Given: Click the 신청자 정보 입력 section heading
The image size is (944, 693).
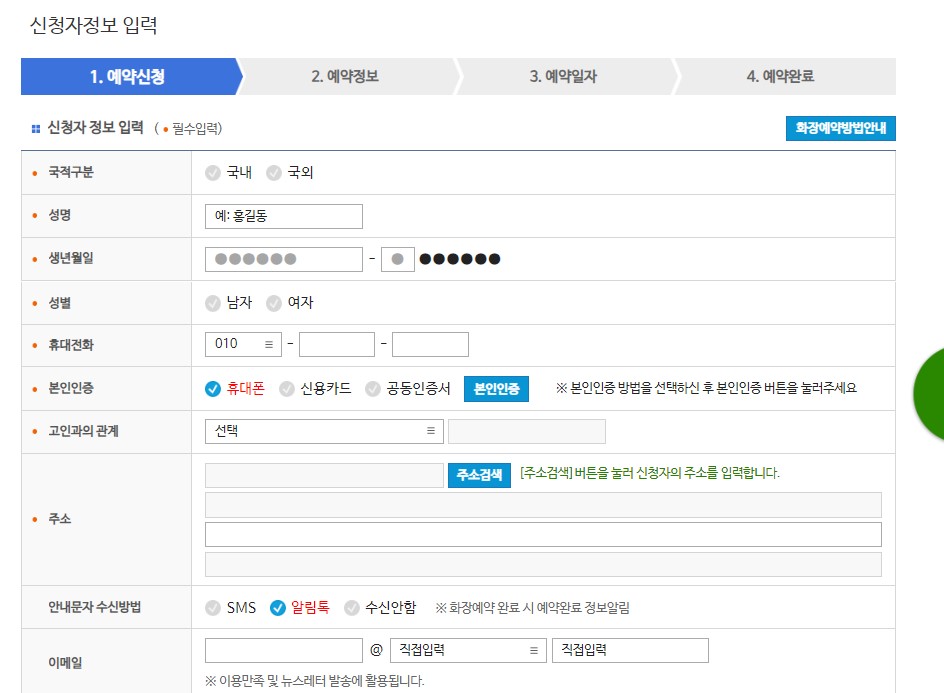Looking at the screenshot, I should (x=96, y=128).
